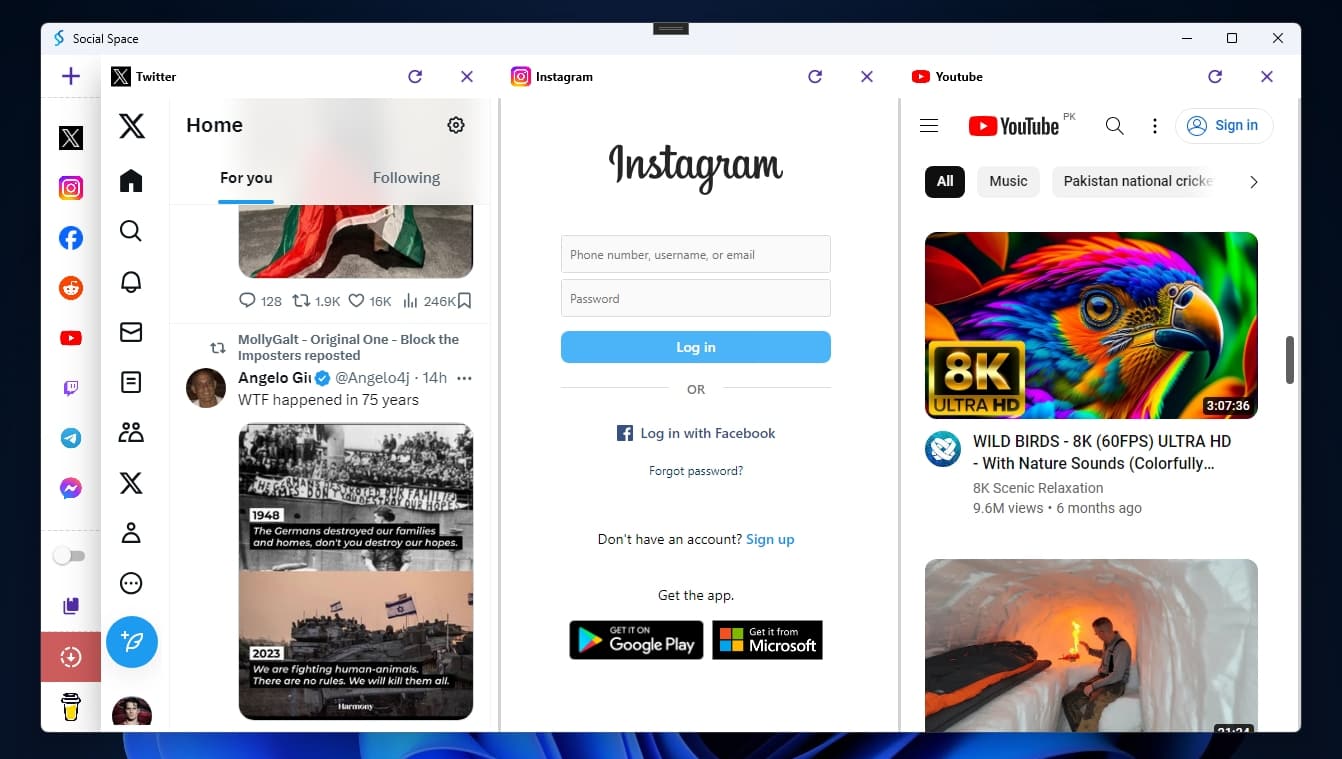Reload the Twitter panel

tap(415, 76)
